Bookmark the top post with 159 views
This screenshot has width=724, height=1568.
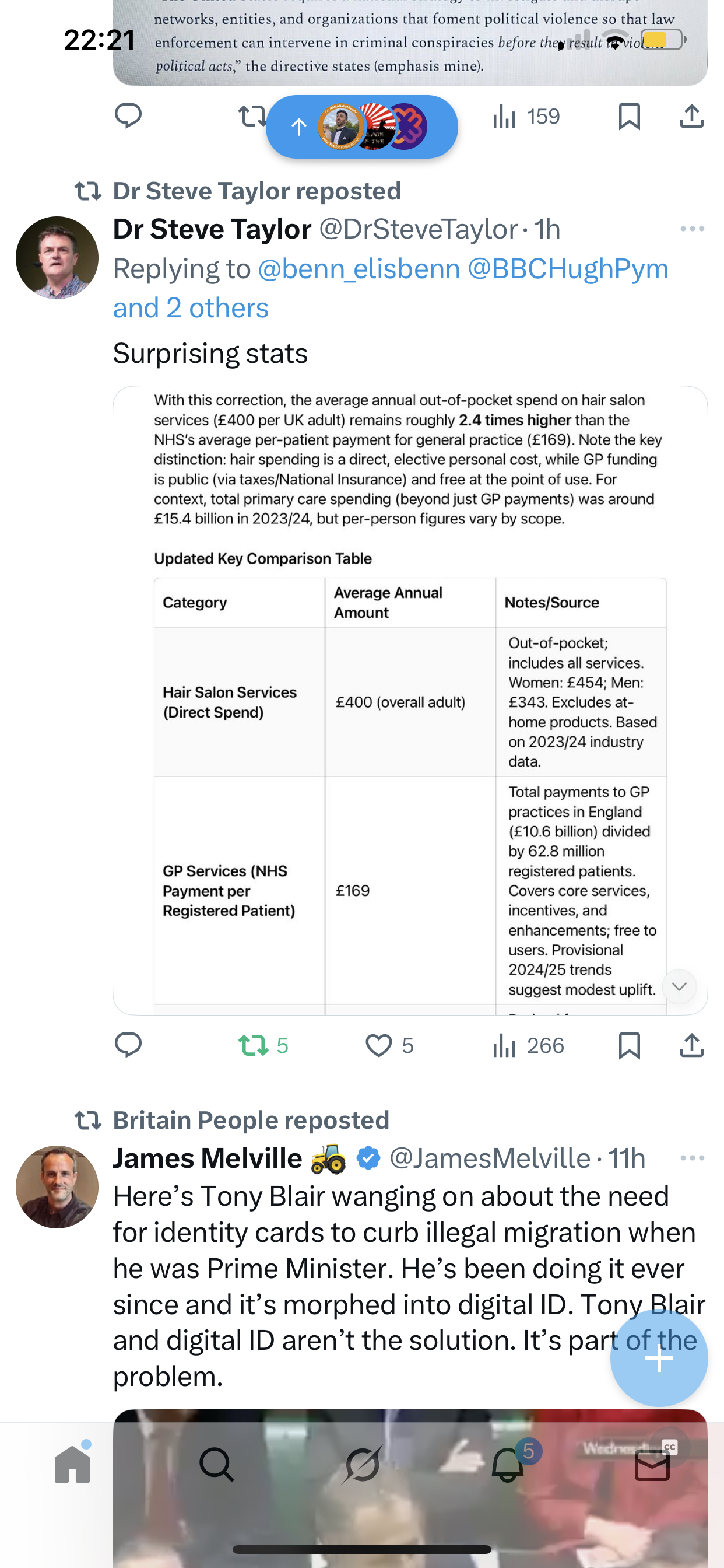[629, 116]
